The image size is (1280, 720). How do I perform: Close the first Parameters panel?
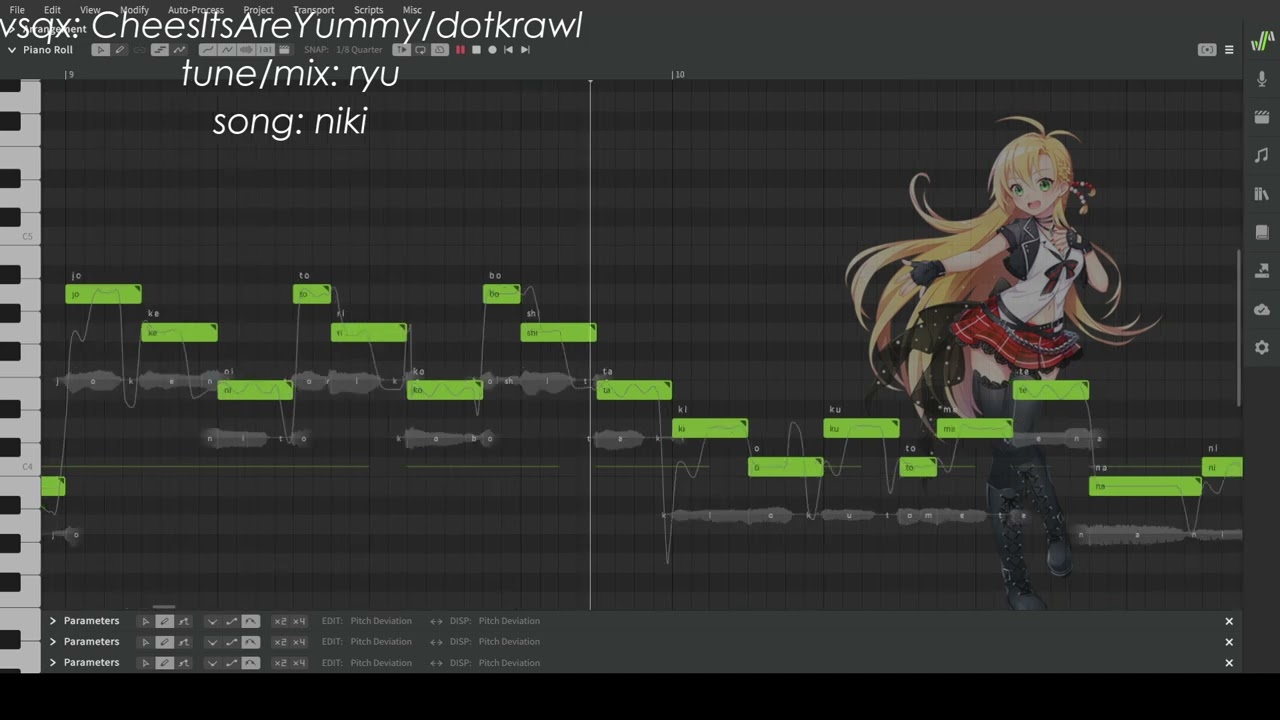[x=1229, y=621]
